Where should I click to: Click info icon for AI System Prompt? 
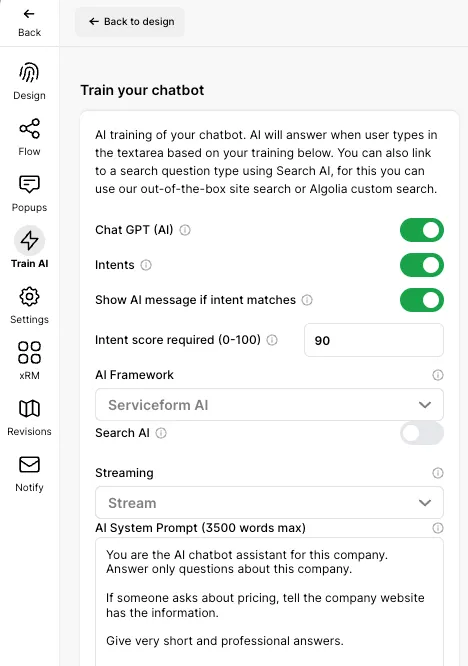click(x=438, y=528)
